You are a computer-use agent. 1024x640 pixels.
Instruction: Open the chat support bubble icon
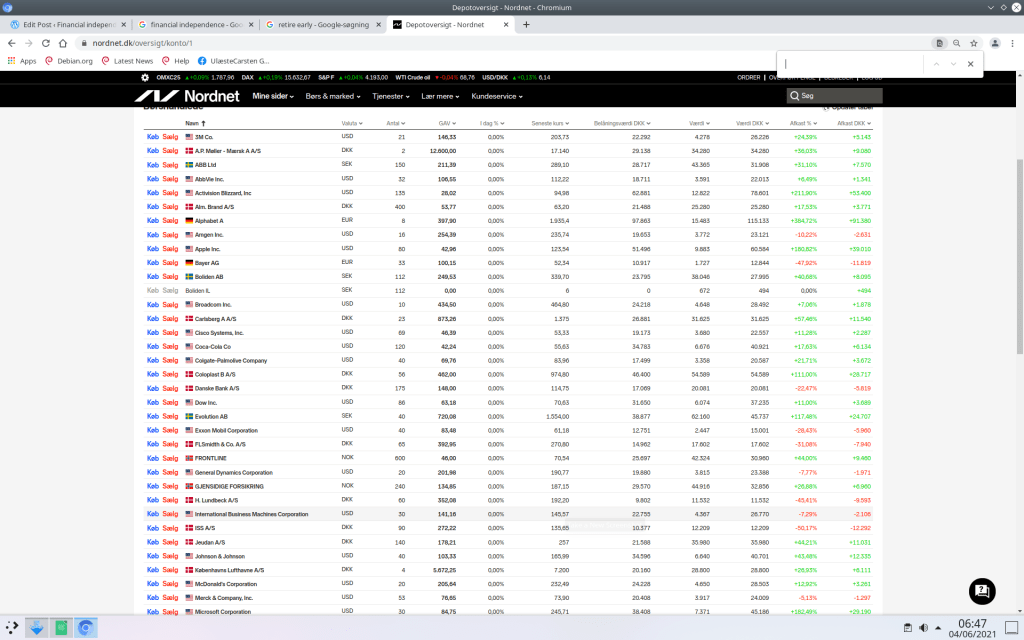(x=982, y=591)
